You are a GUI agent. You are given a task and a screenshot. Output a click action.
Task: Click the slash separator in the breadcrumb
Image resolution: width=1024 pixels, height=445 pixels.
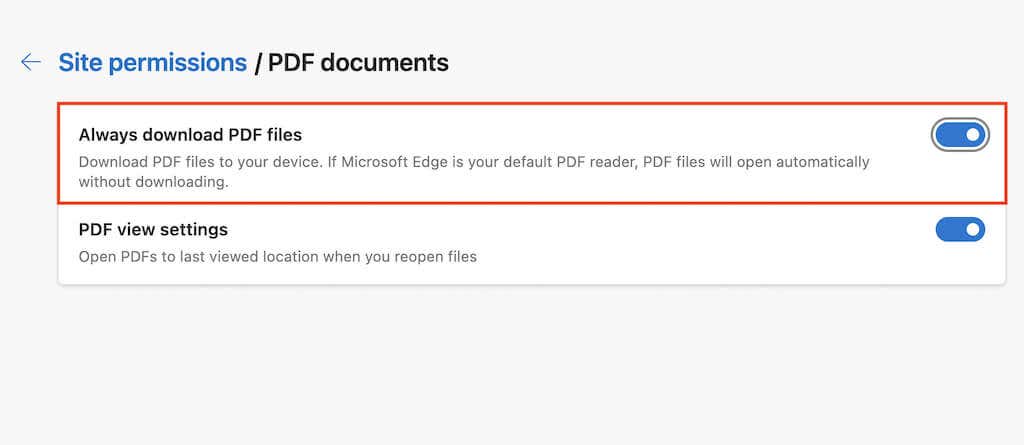coord(257,62)
